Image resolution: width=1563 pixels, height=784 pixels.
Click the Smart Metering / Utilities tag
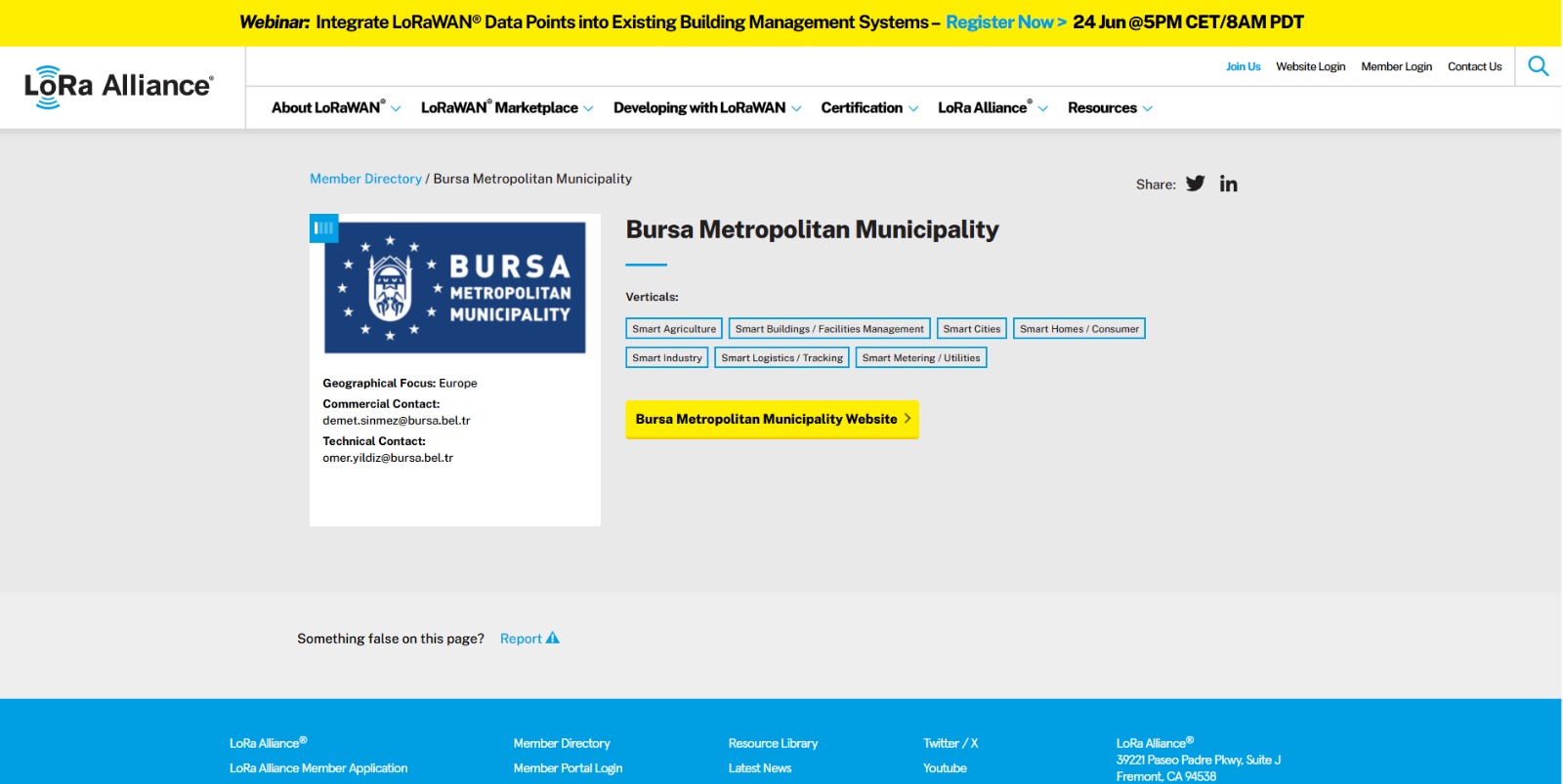[920, 358]
